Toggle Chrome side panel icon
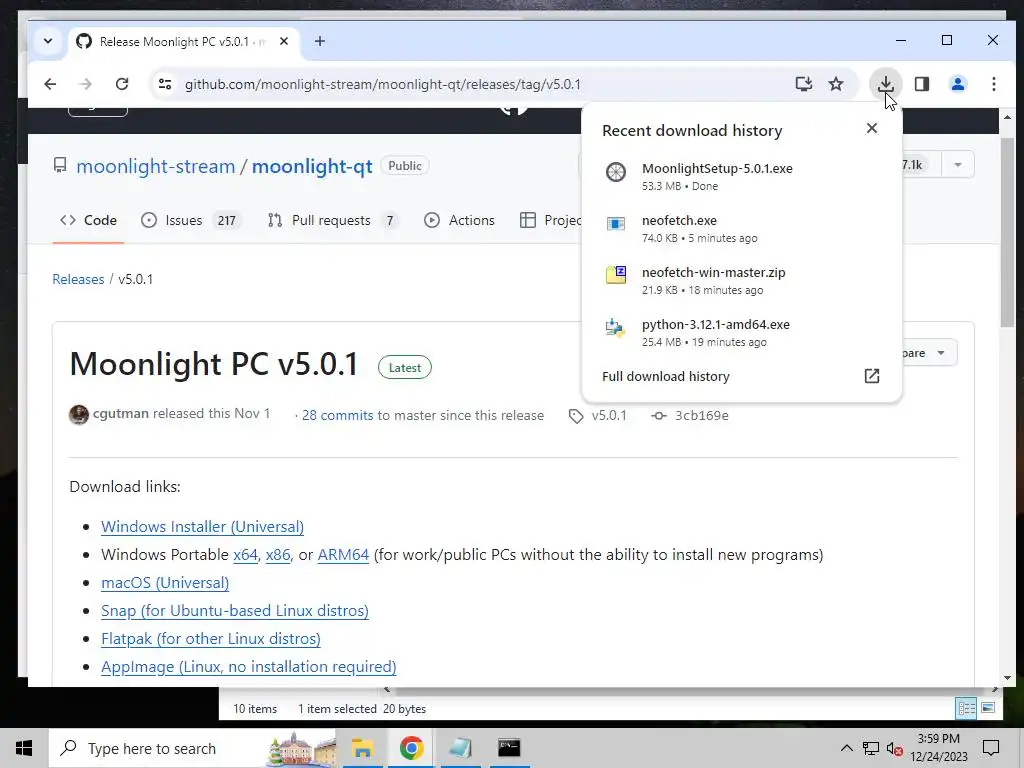 [921, 84]
